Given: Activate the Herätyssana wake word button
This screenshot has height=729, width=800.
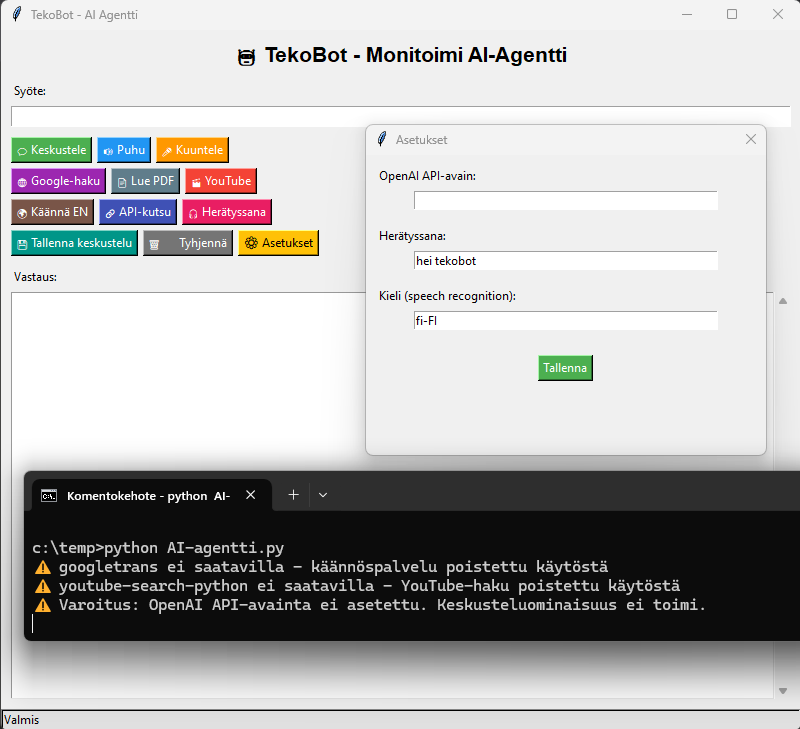Looking at the screenshot, I should click(226, 212).
